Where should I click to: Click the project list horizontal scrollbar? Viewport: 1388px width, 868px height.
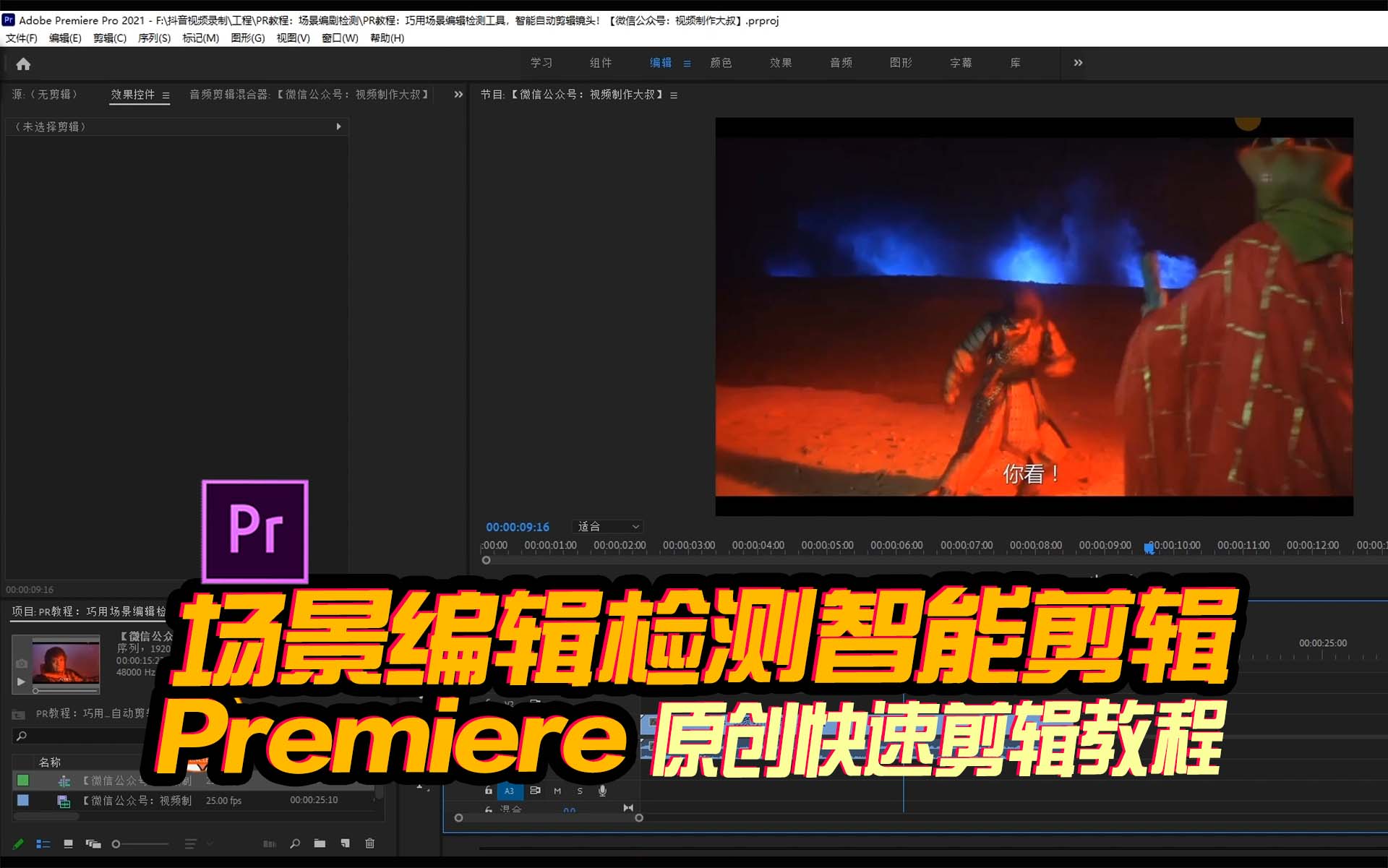[46, 817]
